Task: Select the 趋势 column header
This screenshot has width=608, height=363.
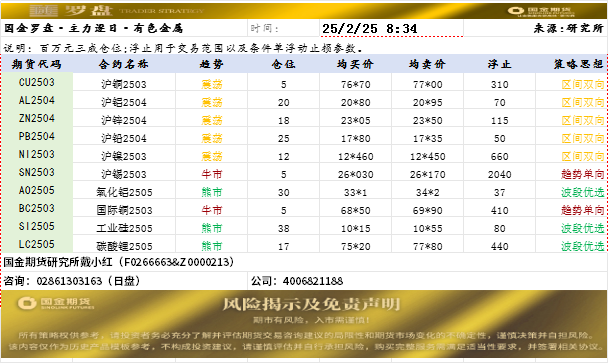Action: click(212, 64)
